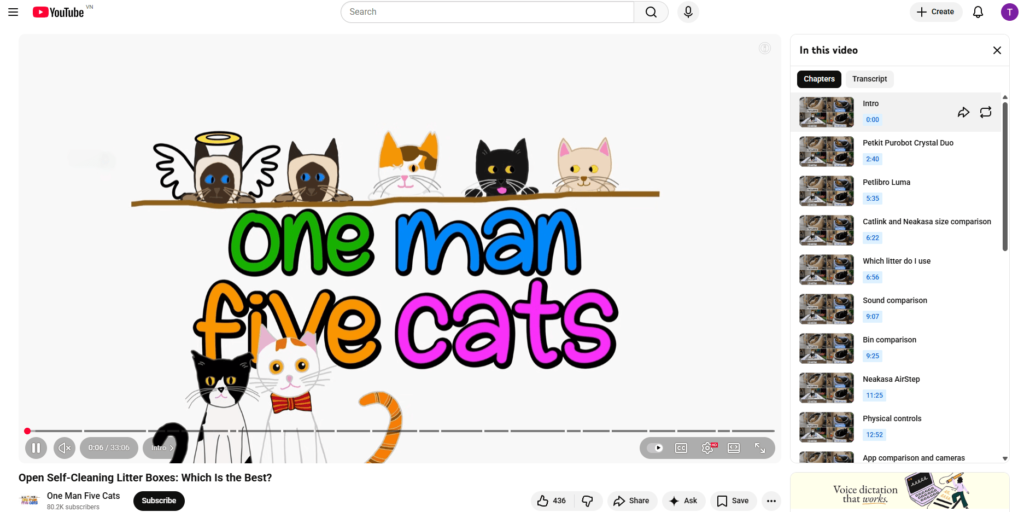Screen dimensions: 1024x512
Task: Share this video
Action: (632, 501)
